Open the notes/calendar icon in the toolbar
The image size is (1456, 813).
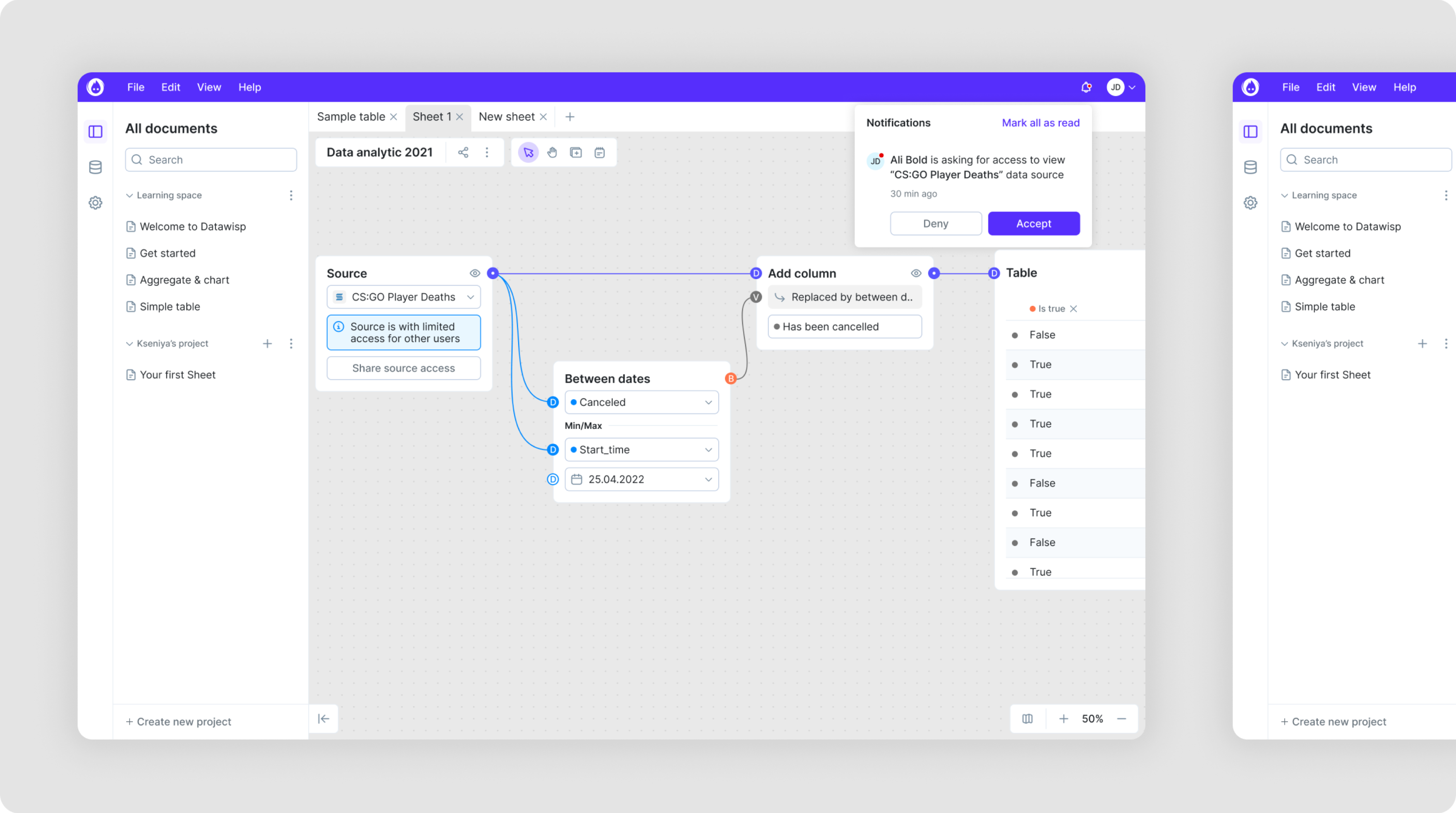[599, 152]
